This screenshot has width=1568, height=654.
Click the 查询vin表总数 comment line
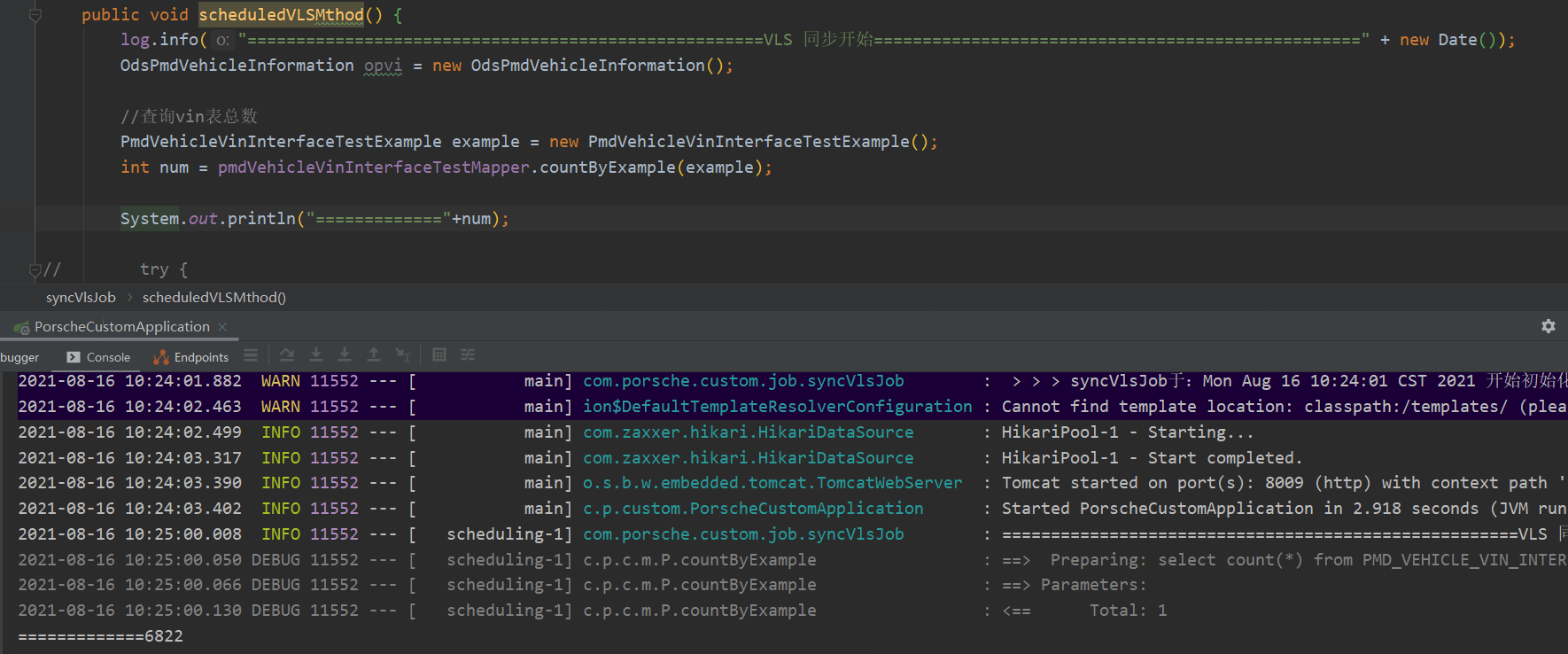tap(189, 116)
